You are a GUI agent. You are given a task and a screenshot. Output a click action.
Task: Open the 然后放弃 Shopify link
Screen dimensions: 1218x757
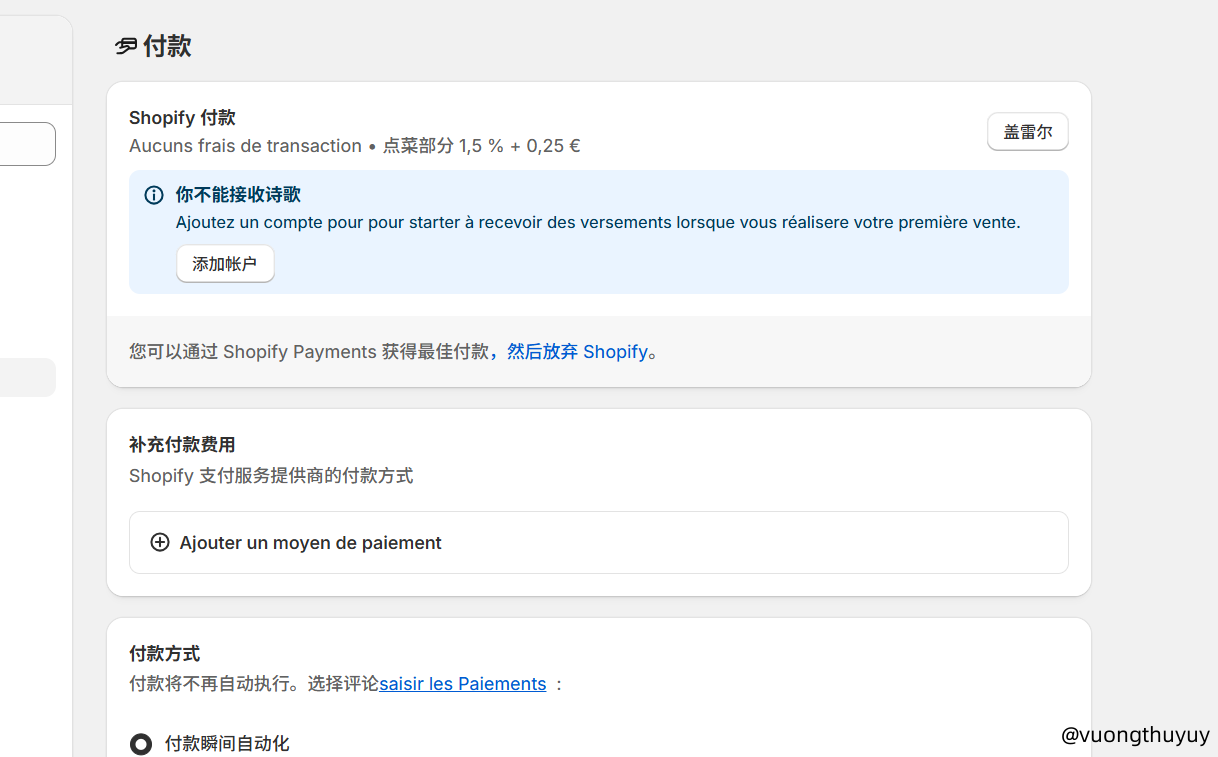click(x=577, y=352)
